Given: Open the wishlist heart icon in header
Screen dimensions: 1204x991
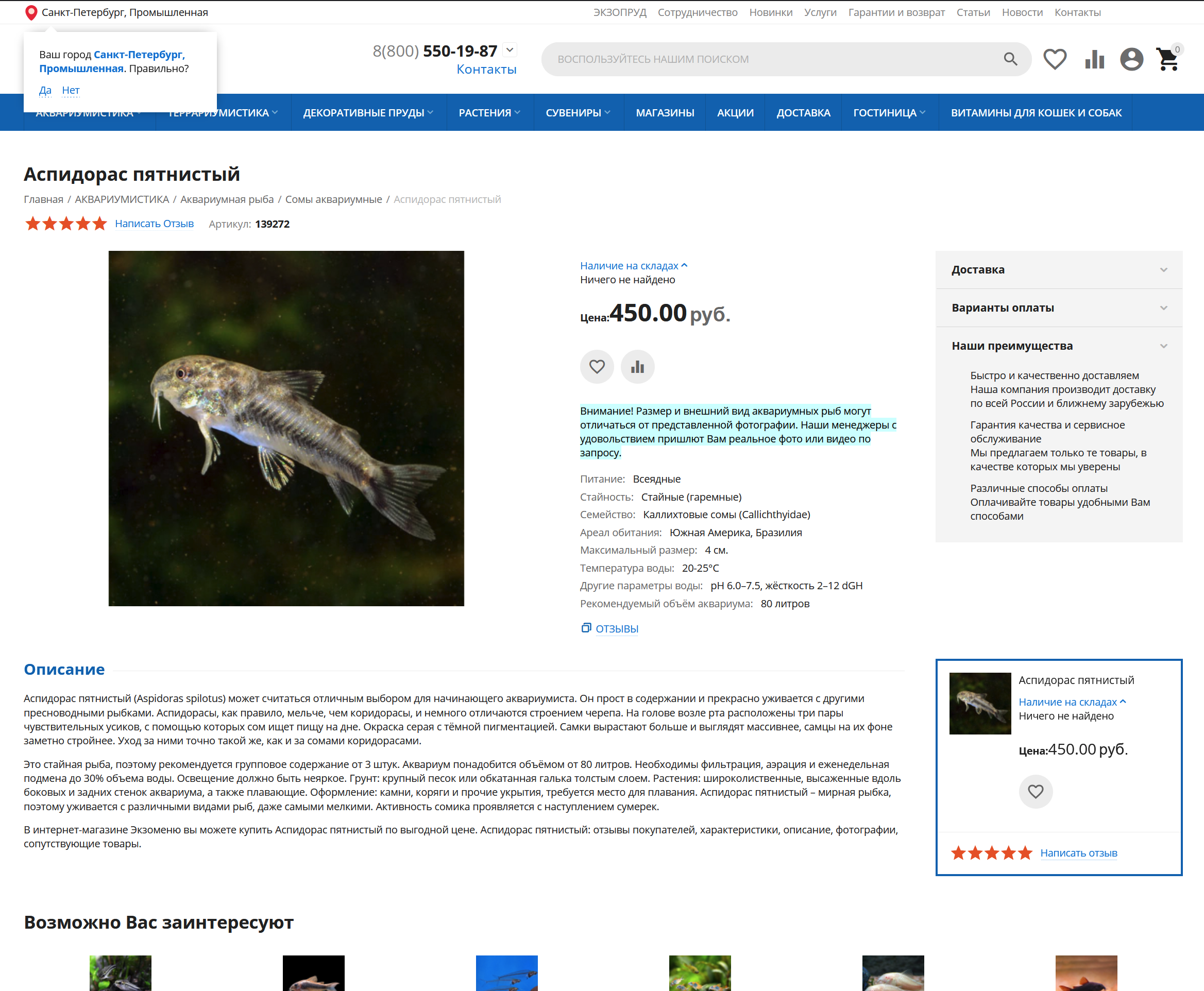Looking at the screenshot, I should click(x=1055, y=59).
